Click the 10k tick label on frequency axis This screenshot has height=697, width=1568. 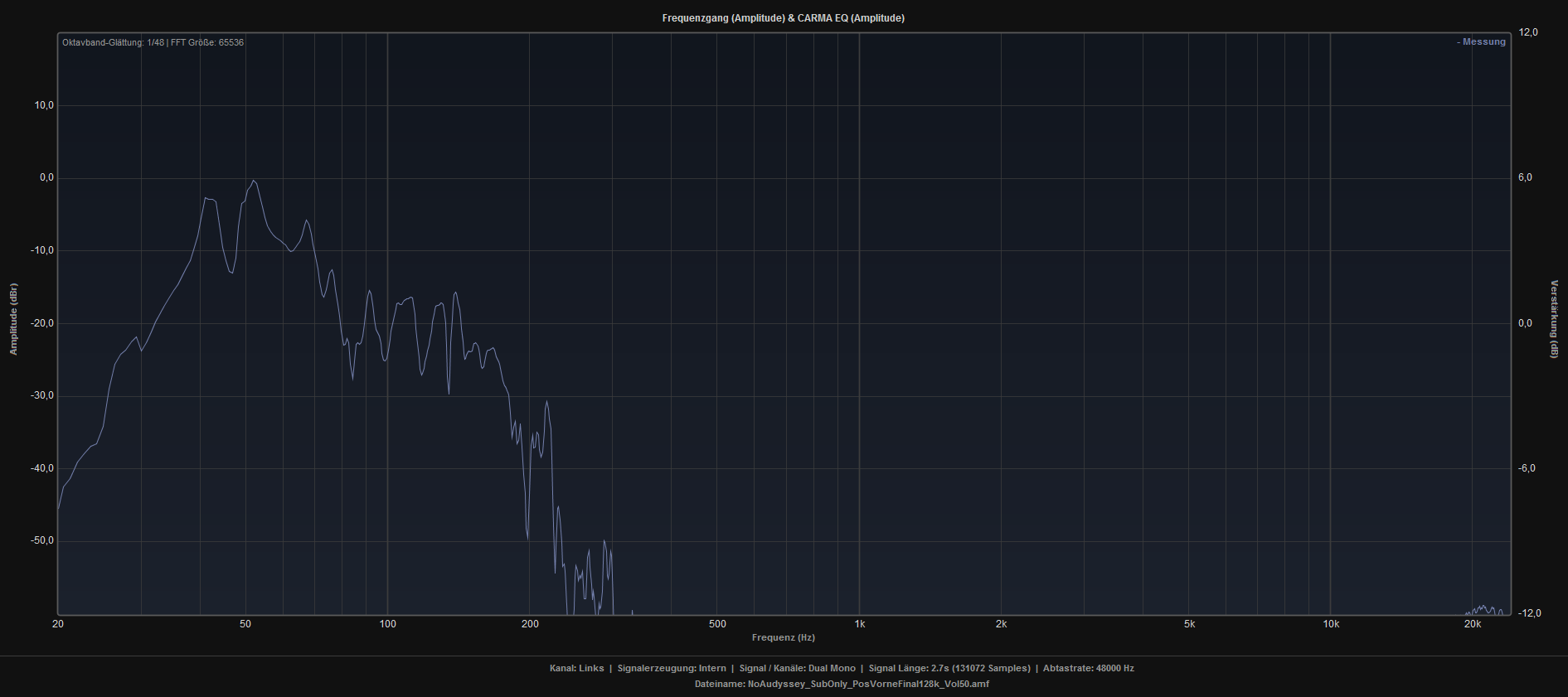[1331, 624]
